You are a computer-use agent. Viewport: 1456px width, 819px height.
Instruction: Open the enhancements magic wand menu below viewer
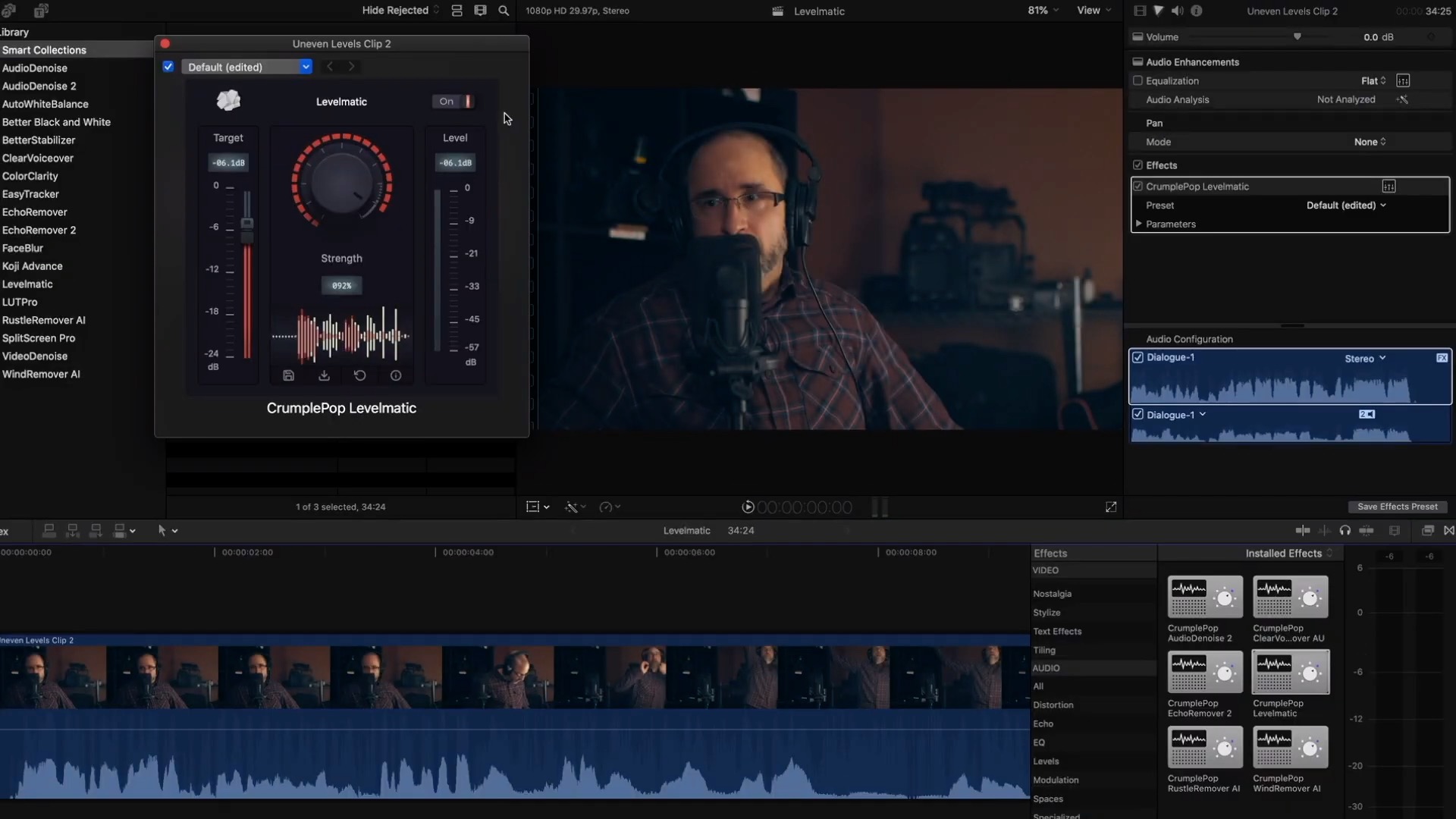pyautogui.click(x=576, y=507)
